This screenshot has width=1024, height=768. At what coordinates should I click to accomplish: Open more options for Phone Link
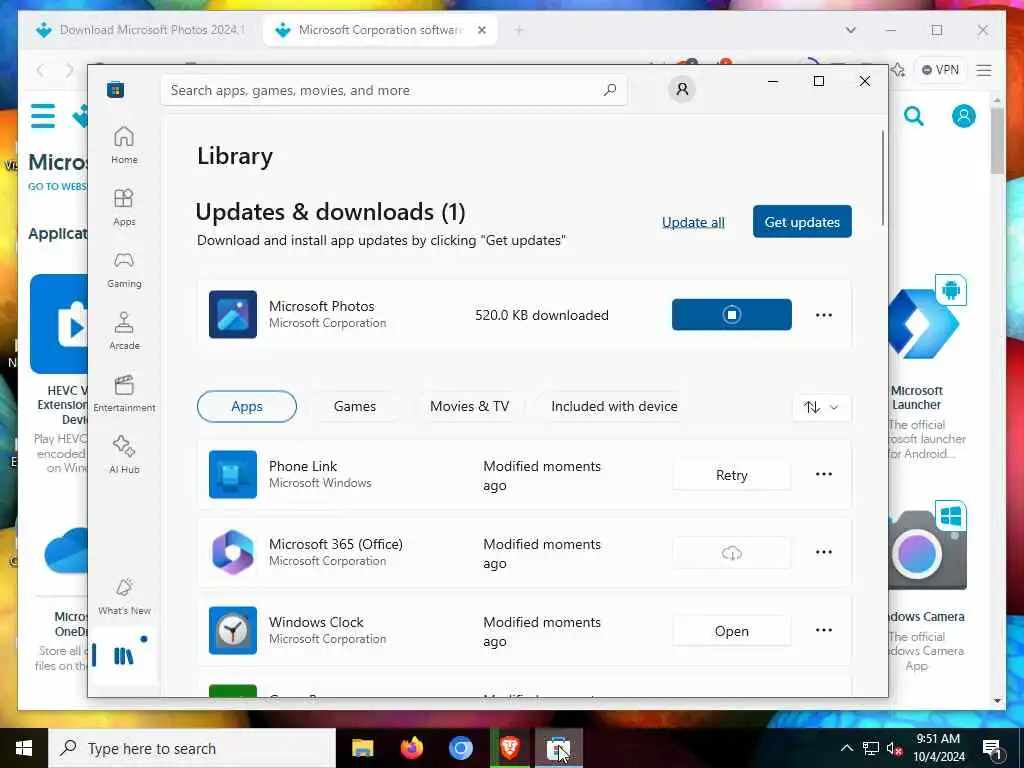tap(824, 474)
